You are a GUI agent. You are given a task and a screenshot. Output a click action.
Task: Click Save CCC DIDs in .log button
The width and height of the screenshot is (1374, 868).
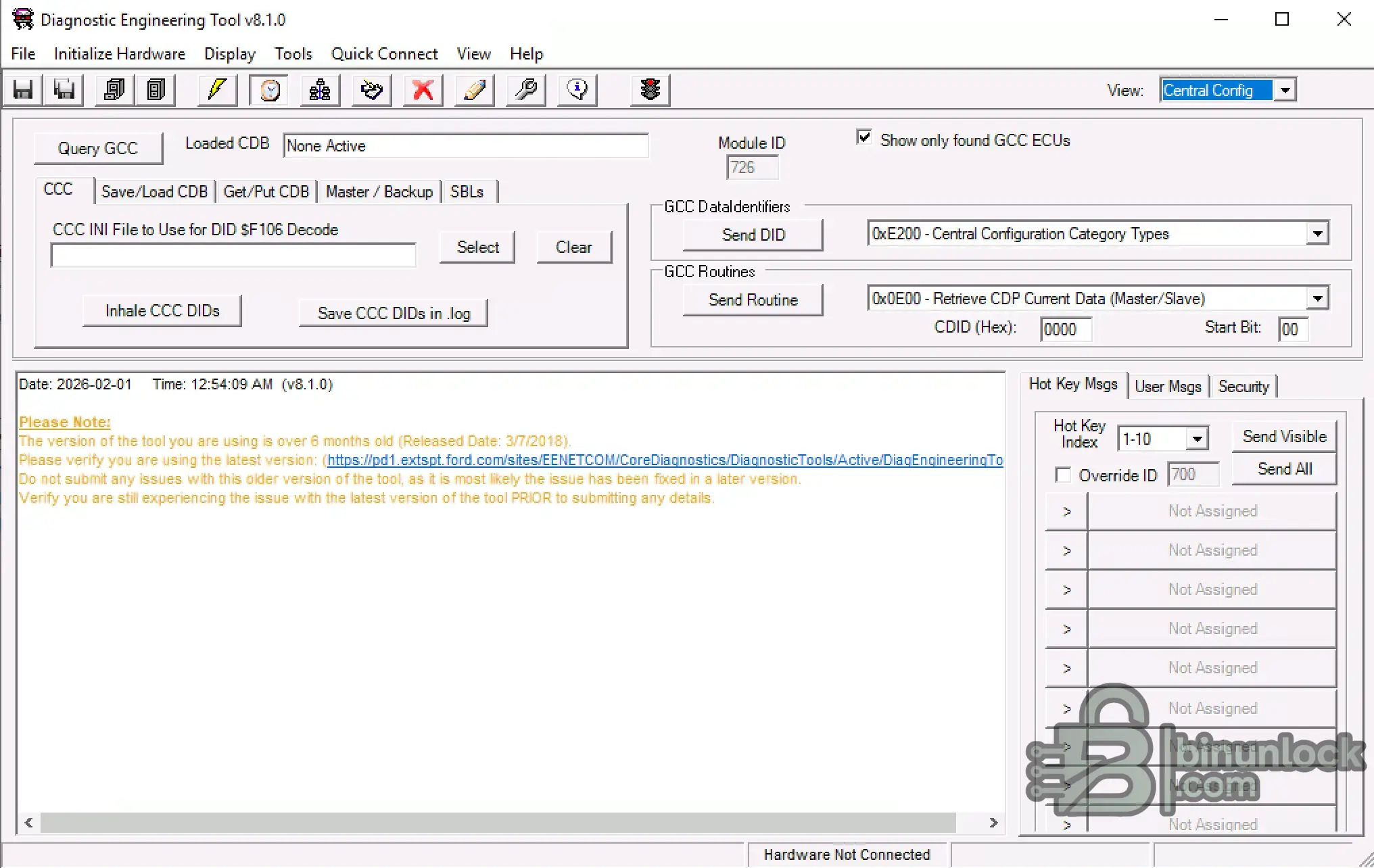tap(394, 314)
